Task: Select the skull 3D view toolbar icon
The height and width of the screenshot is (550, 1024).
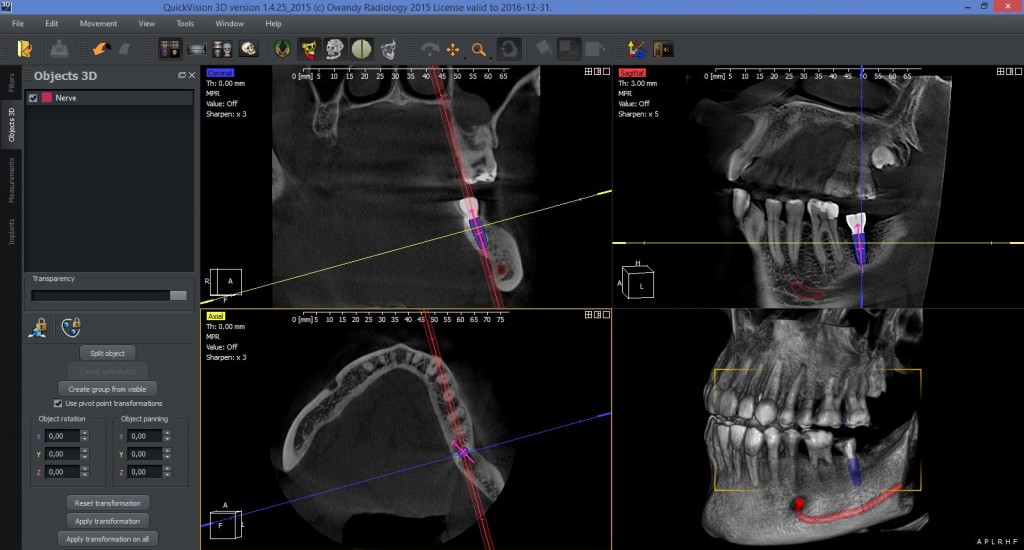Action: tap(248, 48)
